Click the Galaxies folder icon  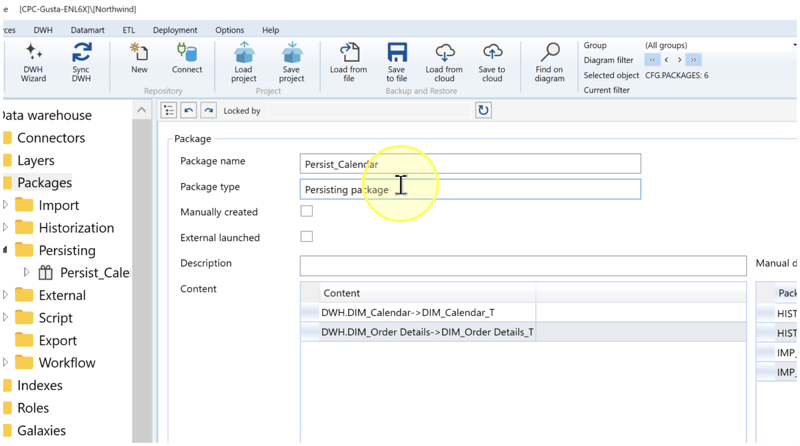pyautogui.click(x=7, y=430)
